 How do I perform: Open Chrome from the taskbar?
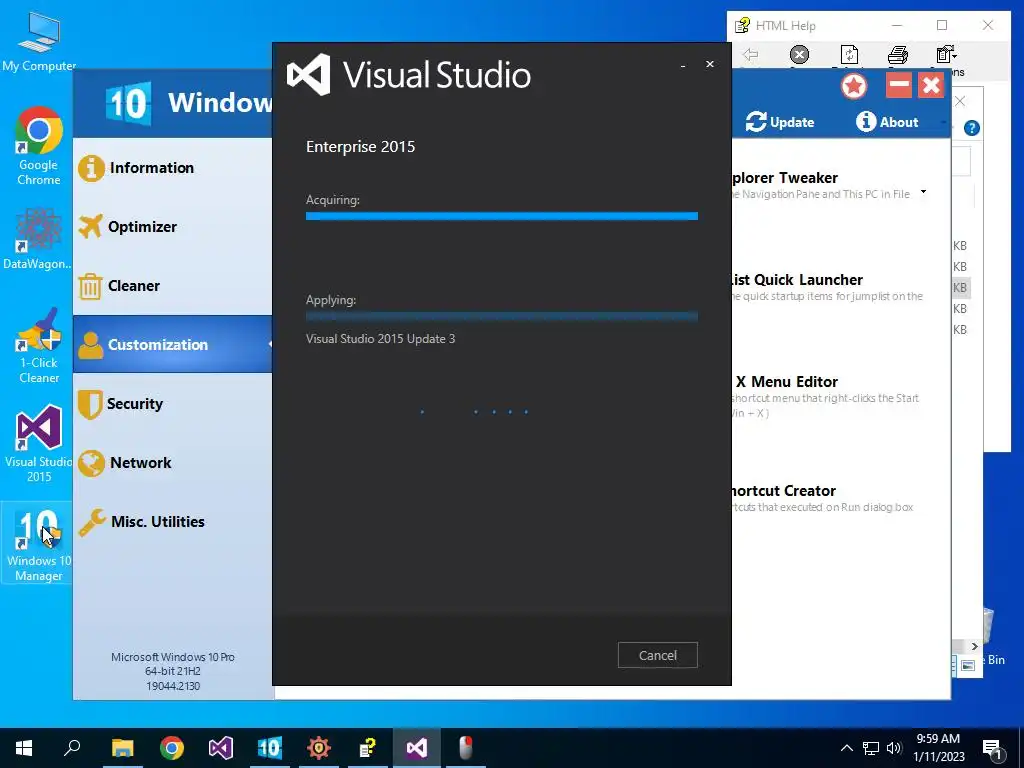pyautogui.click(x=172, y=748)
